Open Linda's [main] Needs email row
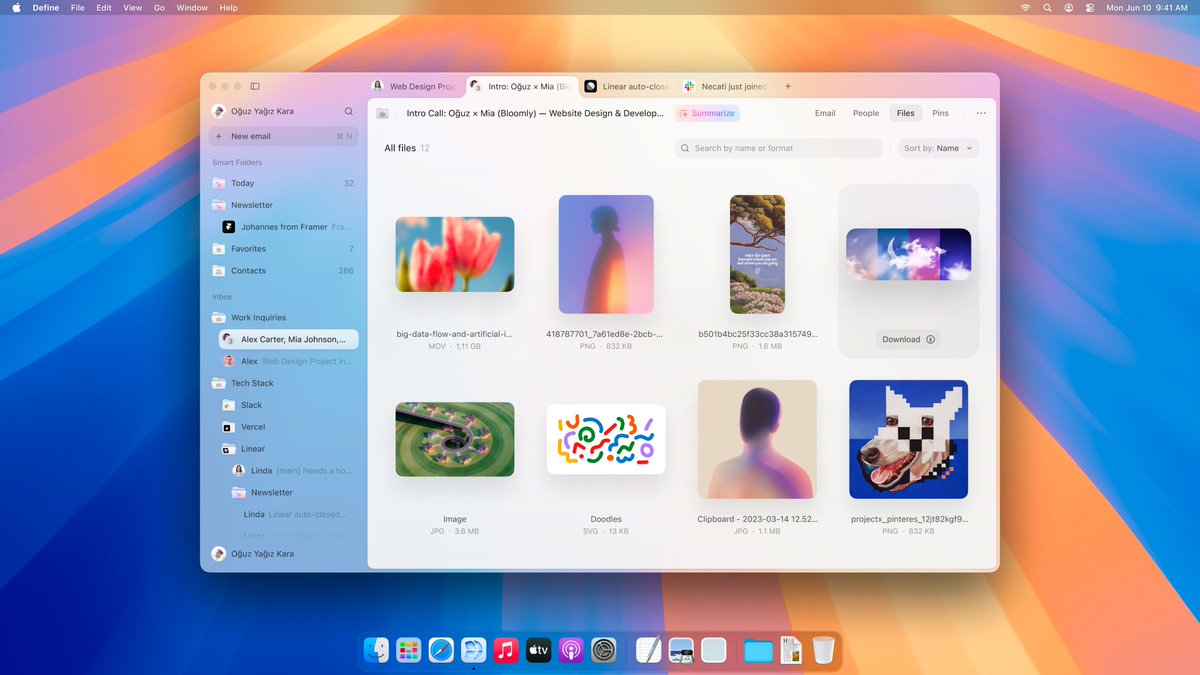 294,471
